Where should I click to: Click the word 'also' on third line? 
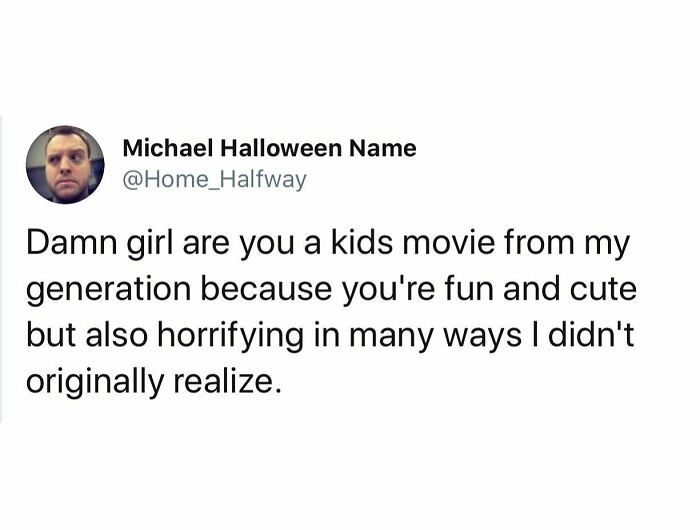(117, 334)
